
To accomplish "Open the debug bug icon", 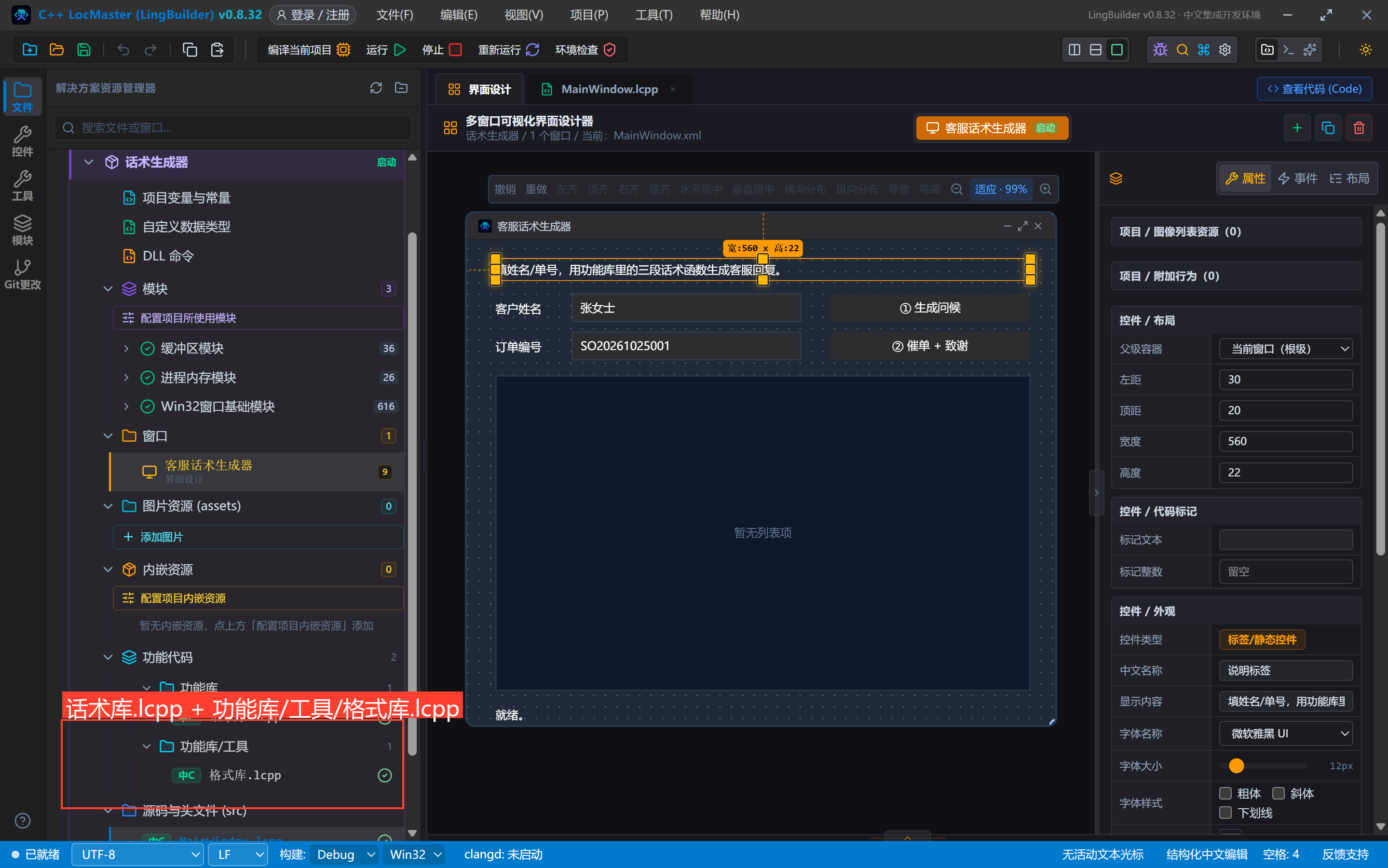I will (1160, 50).
